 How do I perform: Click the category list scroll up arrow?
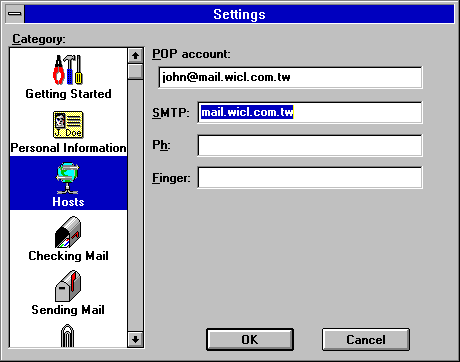[135, 55]
